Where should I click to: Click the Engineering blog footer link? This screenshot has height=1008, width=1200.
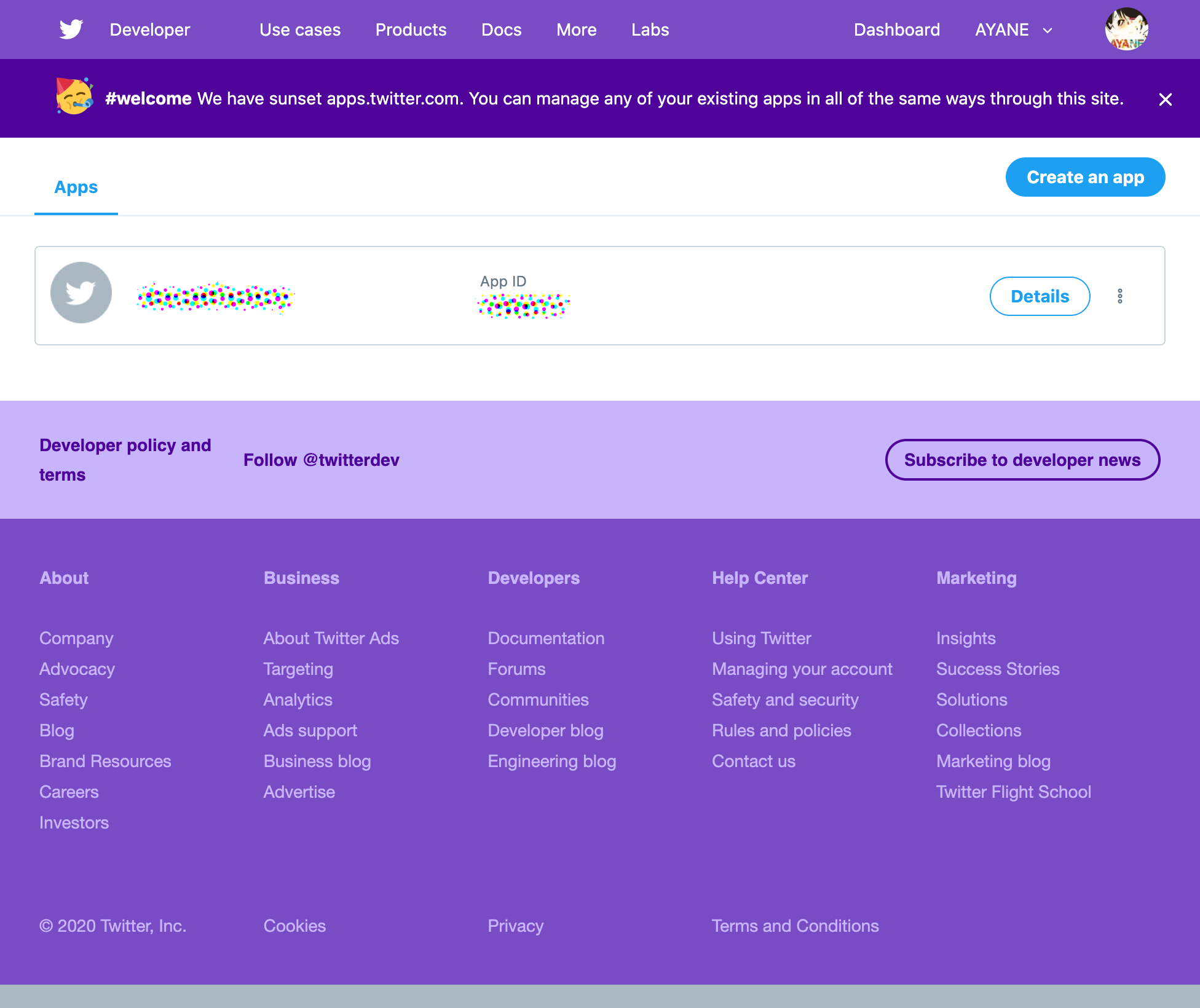click(551, 761)
